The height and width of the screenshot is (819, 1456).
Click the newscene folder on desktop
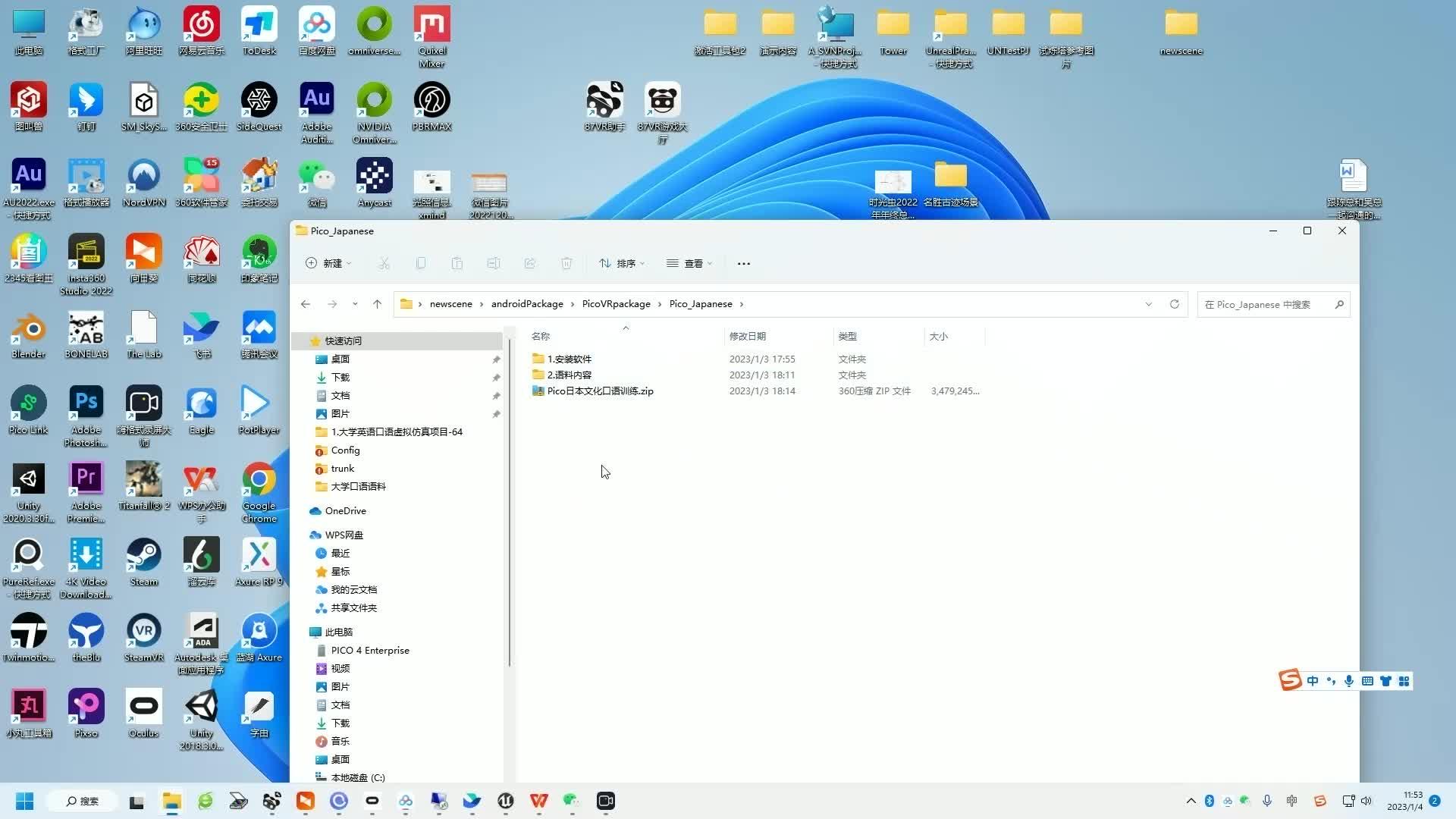click(x=1181, y=32)
